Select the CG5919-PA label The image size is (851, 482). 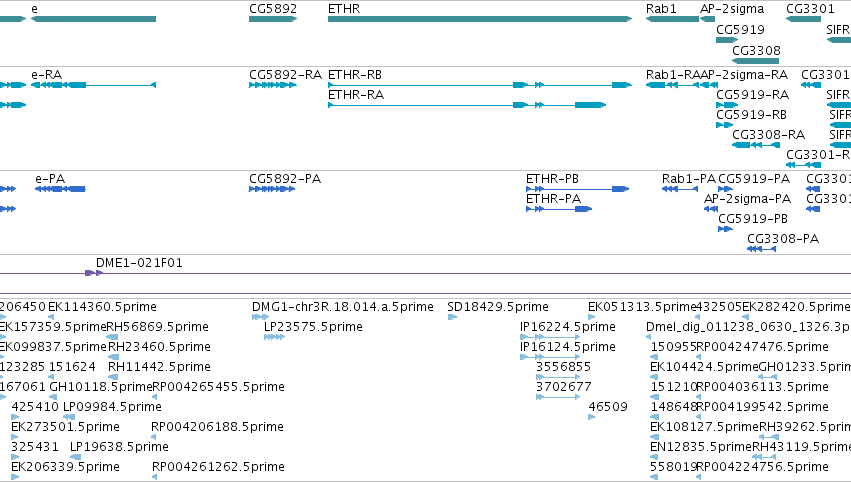754,179
